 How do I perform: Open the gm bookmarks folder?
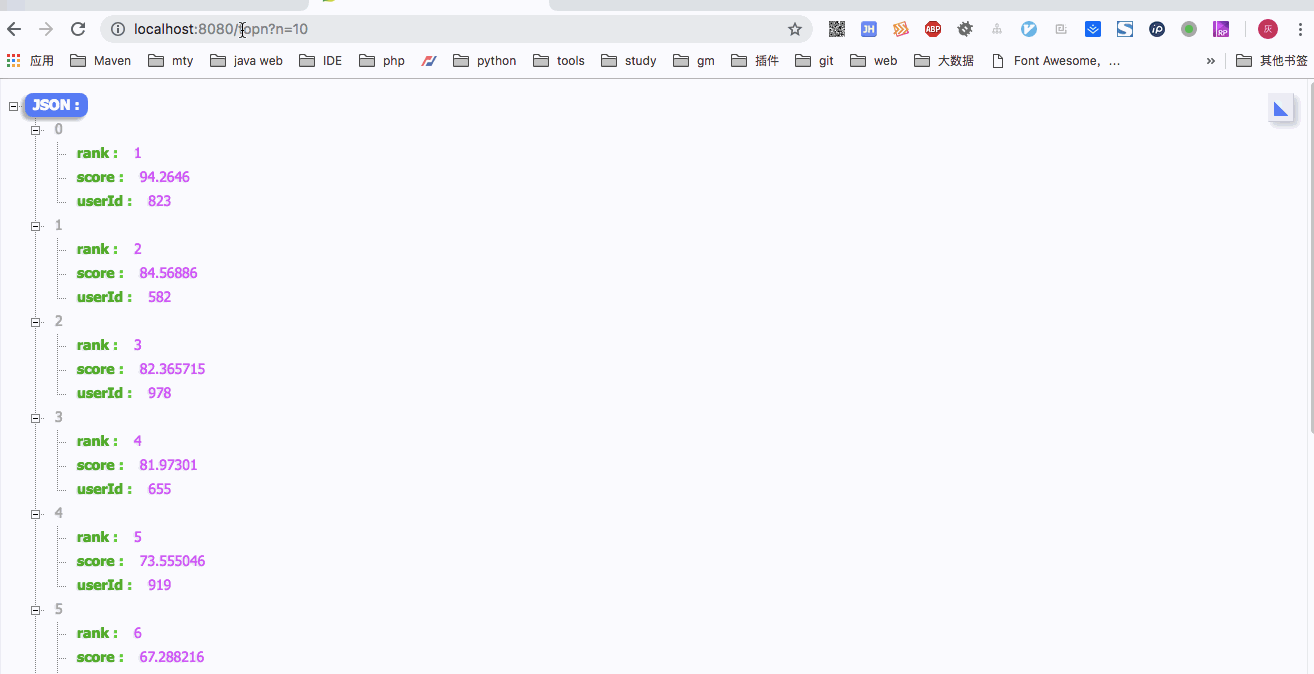point(693,61)
